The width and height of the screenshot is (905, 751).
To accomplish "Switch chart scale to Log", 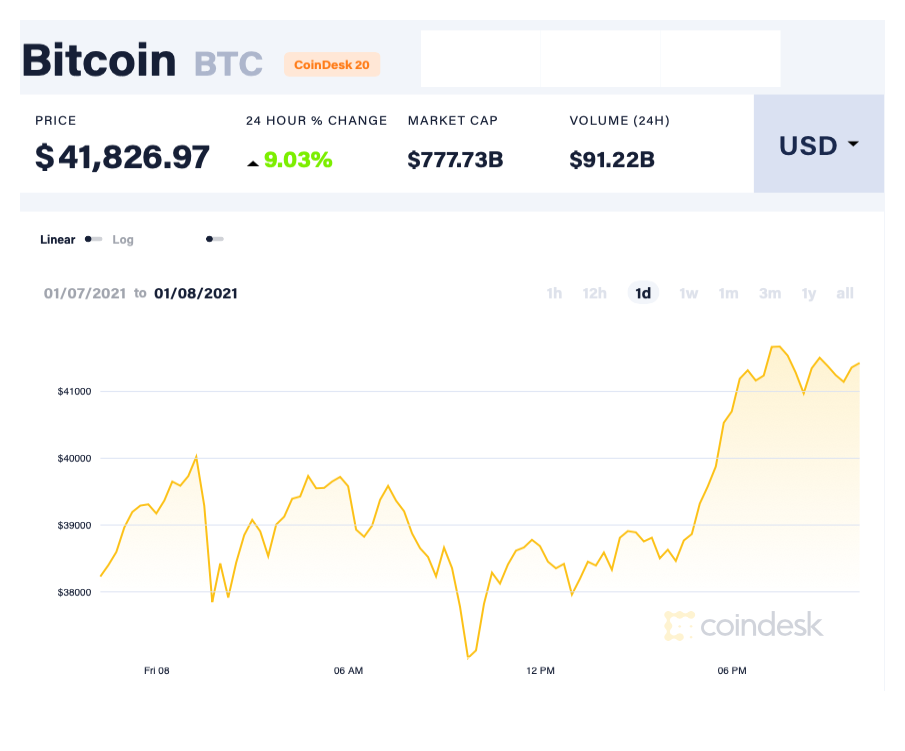I will click(123, 240).
